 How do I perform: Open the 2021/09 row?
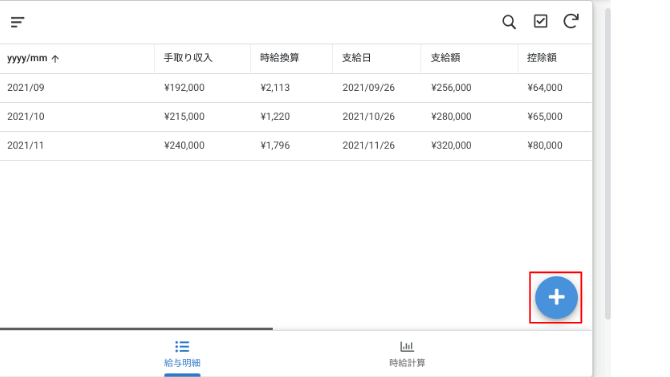(296, 88)
